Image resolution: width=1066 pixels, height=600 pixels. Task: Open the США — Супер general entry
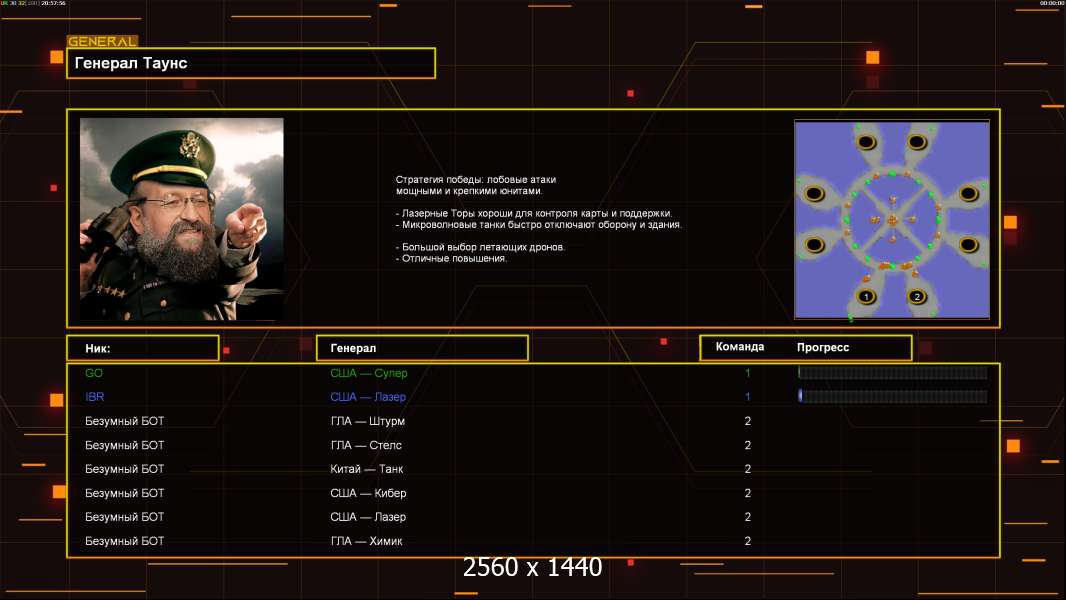tap(369, 373)
